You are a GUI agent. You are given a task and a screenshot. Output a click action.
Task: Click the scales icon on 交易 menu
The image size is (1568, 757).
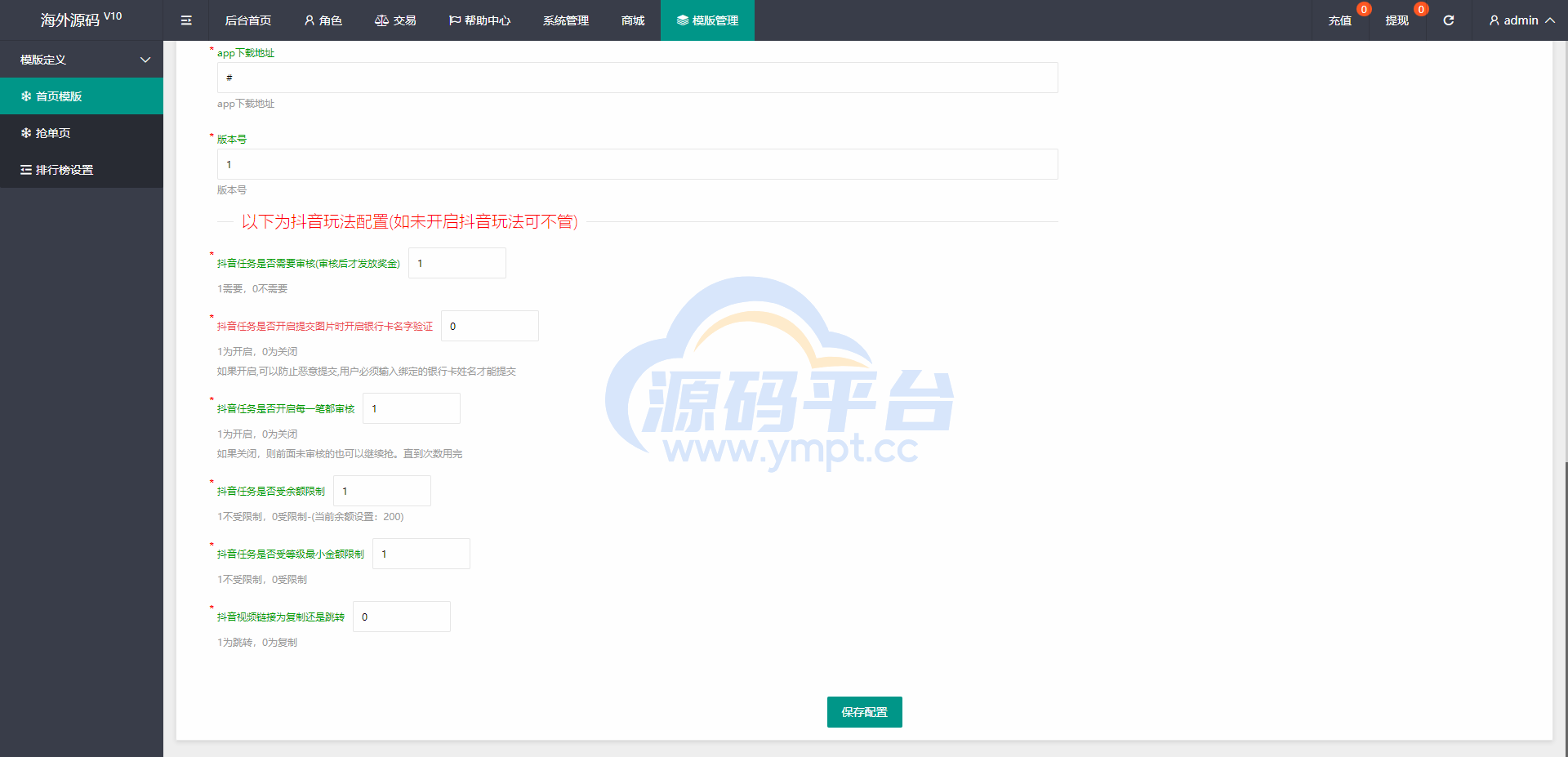381,20
